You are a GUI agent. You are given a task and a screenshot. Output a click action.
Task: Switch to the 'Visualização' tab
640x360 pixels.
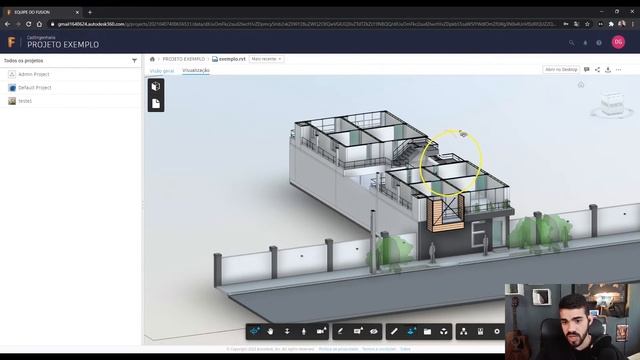[x=196, y=71]
